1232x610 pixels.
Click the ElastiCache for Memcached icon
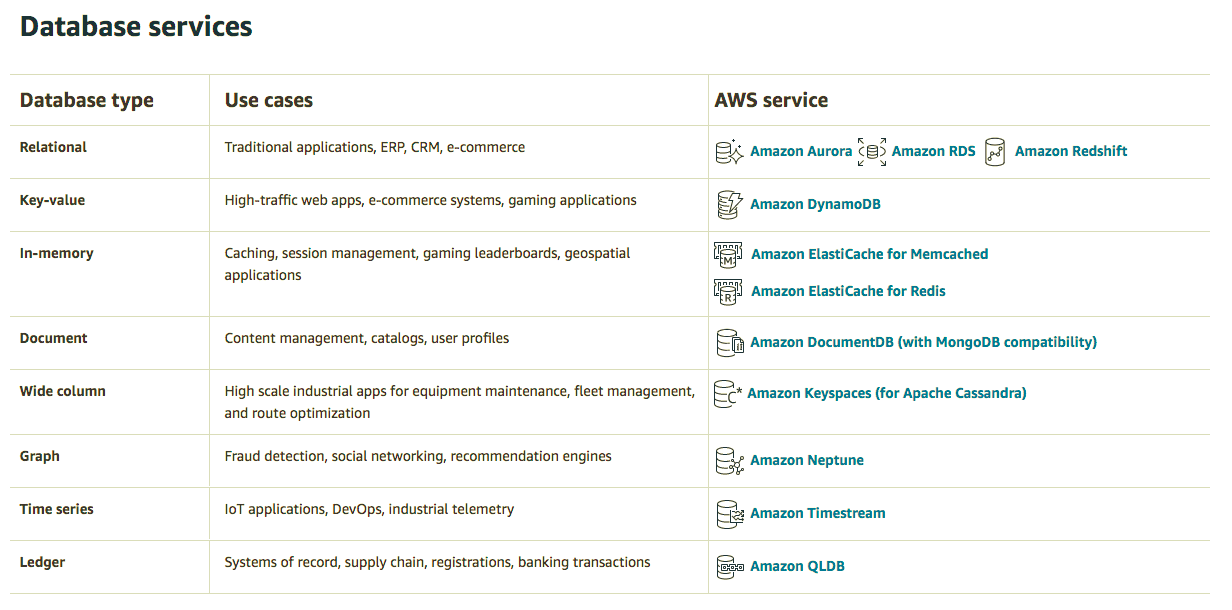[x=729, y=254]
